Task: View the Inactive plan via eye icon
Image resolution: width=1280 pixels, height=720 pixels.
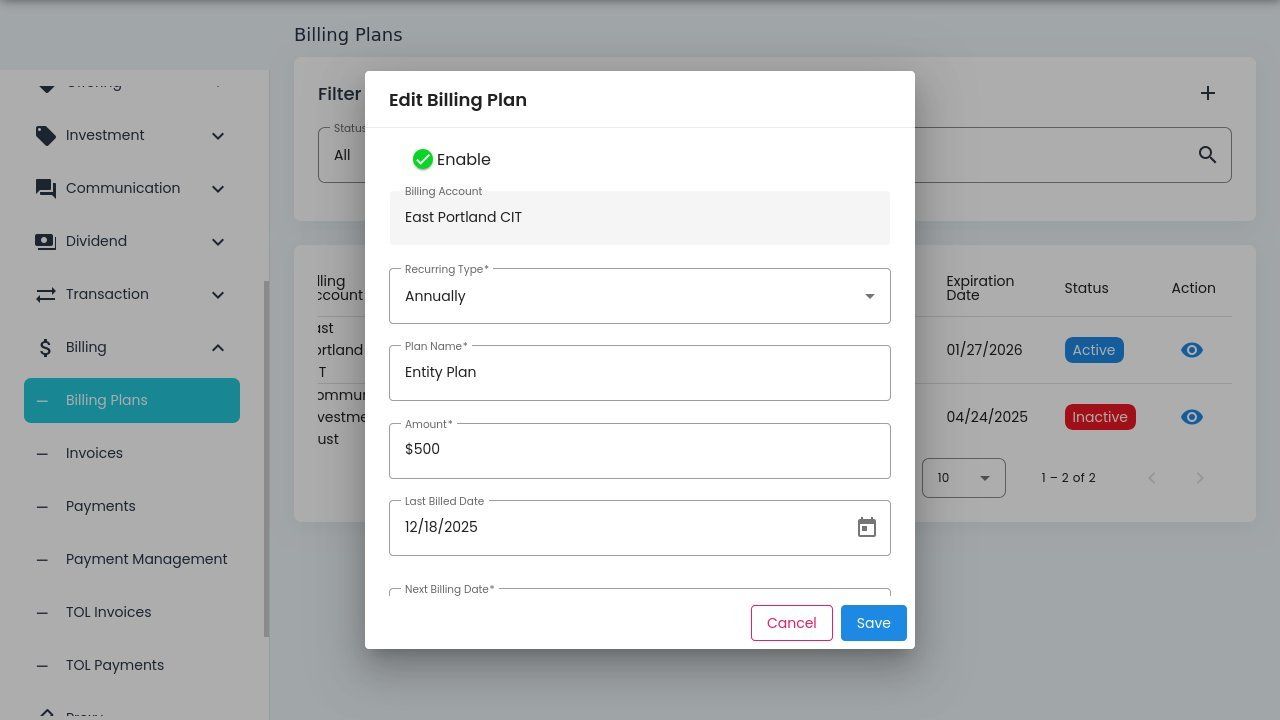Action: (x=1191, y=417)
